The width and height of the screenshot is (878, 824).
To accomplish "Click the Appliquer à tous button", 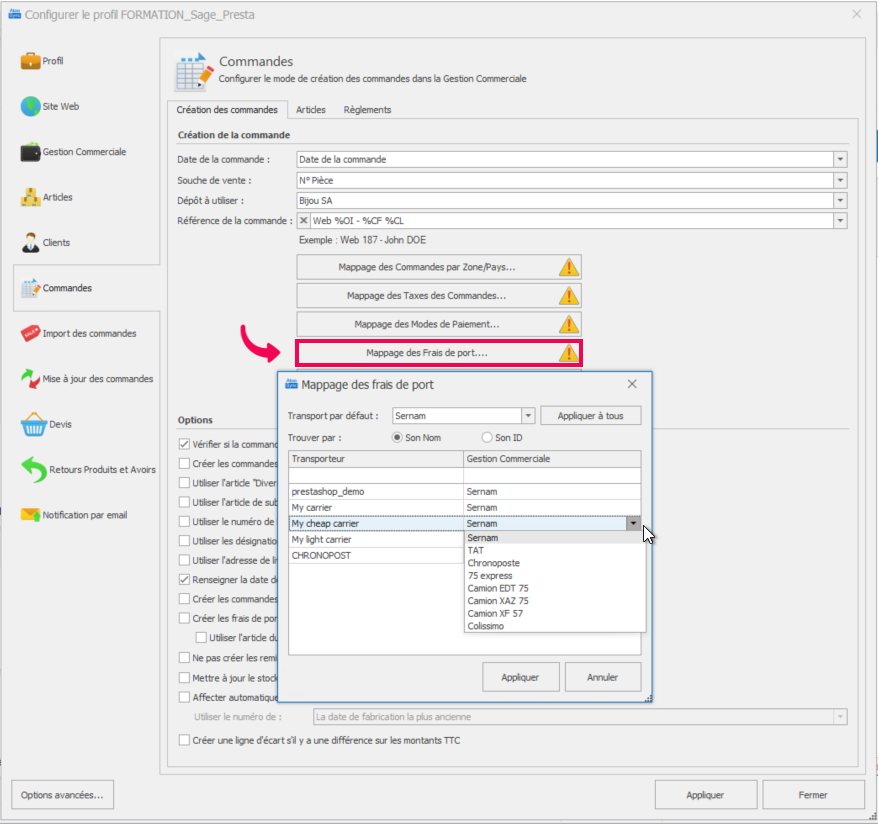I will click(x=590, y=416).
